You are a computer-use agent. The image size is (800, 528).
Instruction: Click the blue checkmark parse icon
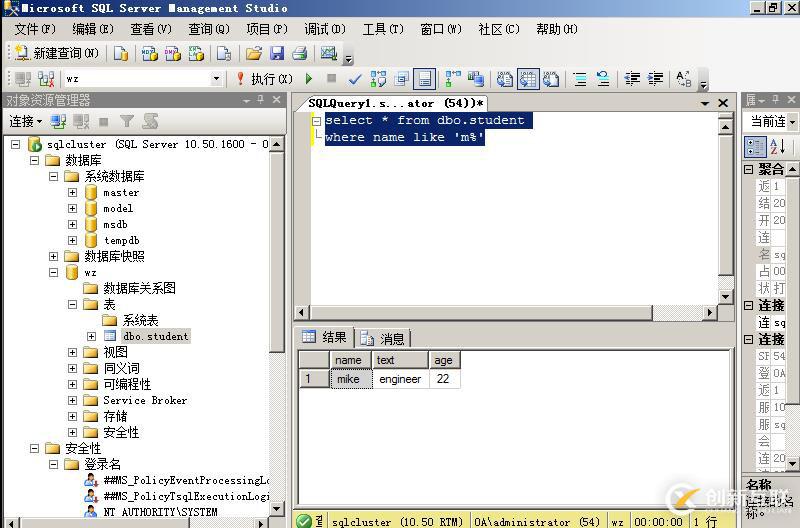pyautogui.click(x=355, y=79)
